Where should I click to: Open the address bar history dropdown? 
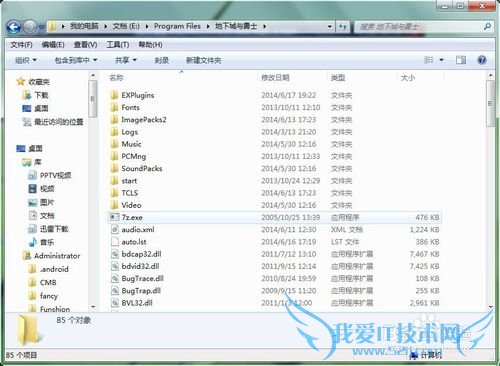[329, 27]
